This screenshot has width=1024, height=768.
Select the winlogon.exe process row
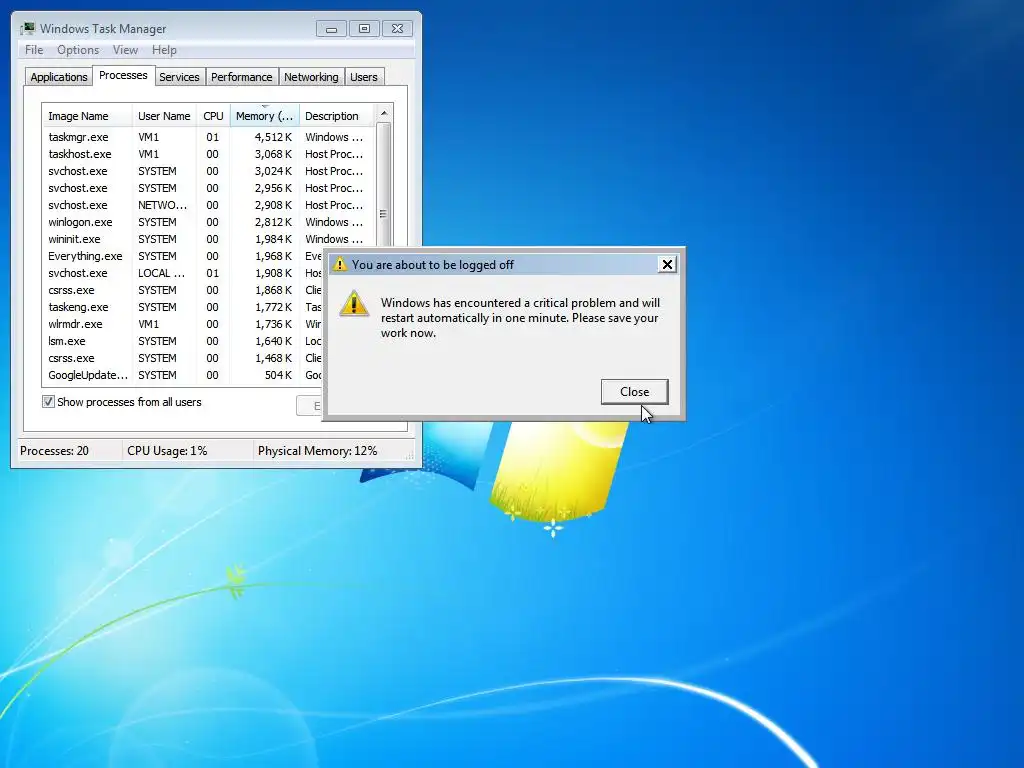click(209, 222)
